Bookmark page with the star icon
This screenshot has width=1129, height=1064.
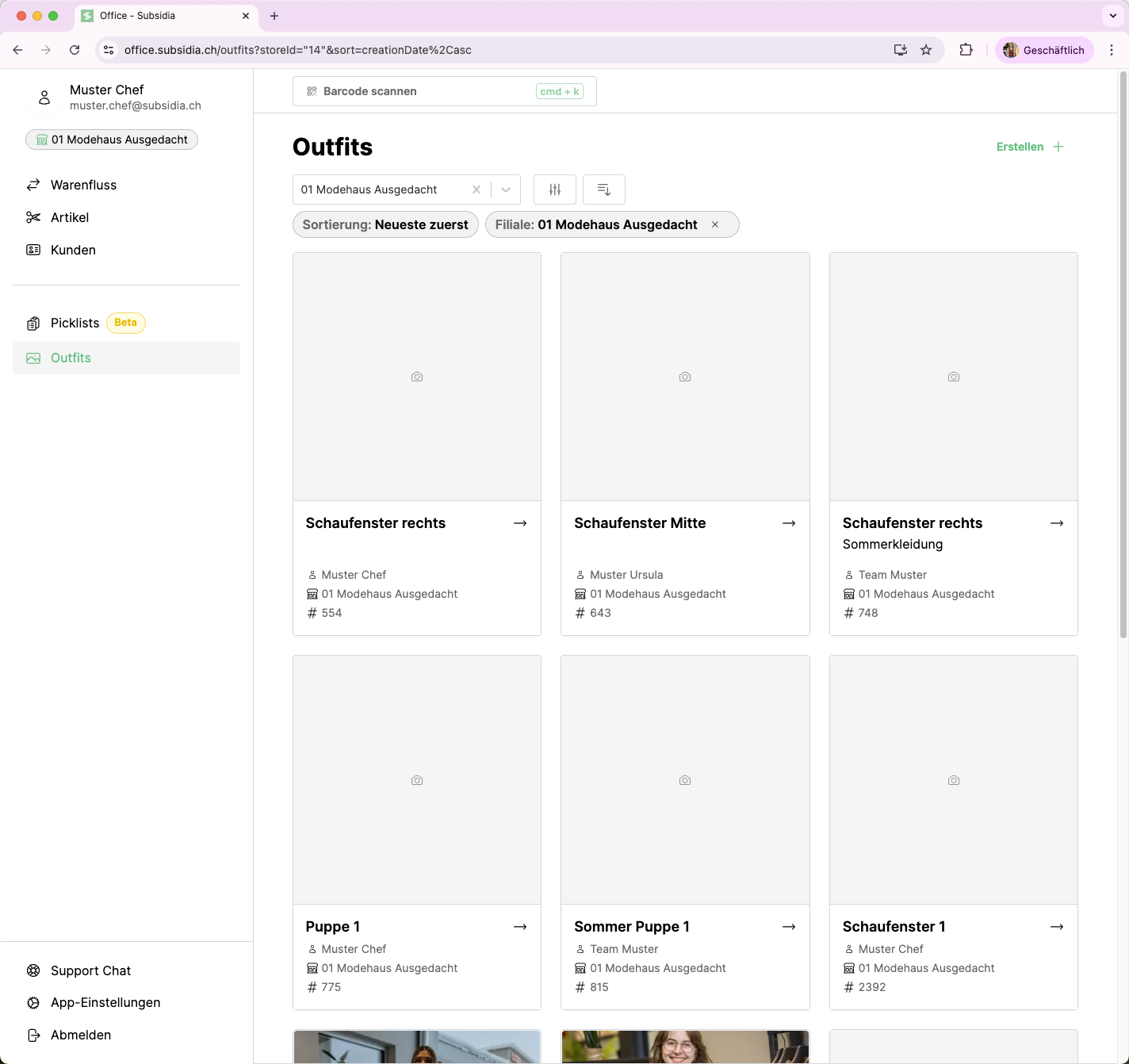926,50
